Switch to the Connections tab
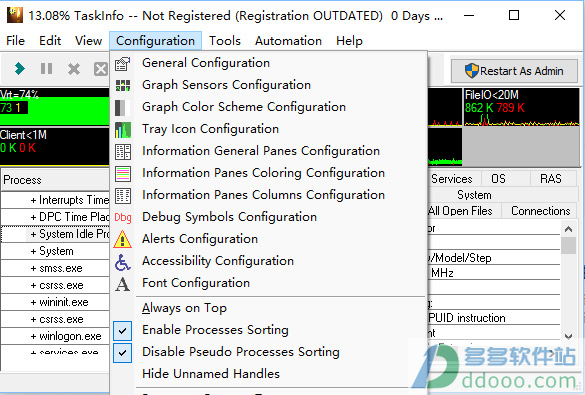The width and height of the screenshot is (585, 395). [540, 211]
